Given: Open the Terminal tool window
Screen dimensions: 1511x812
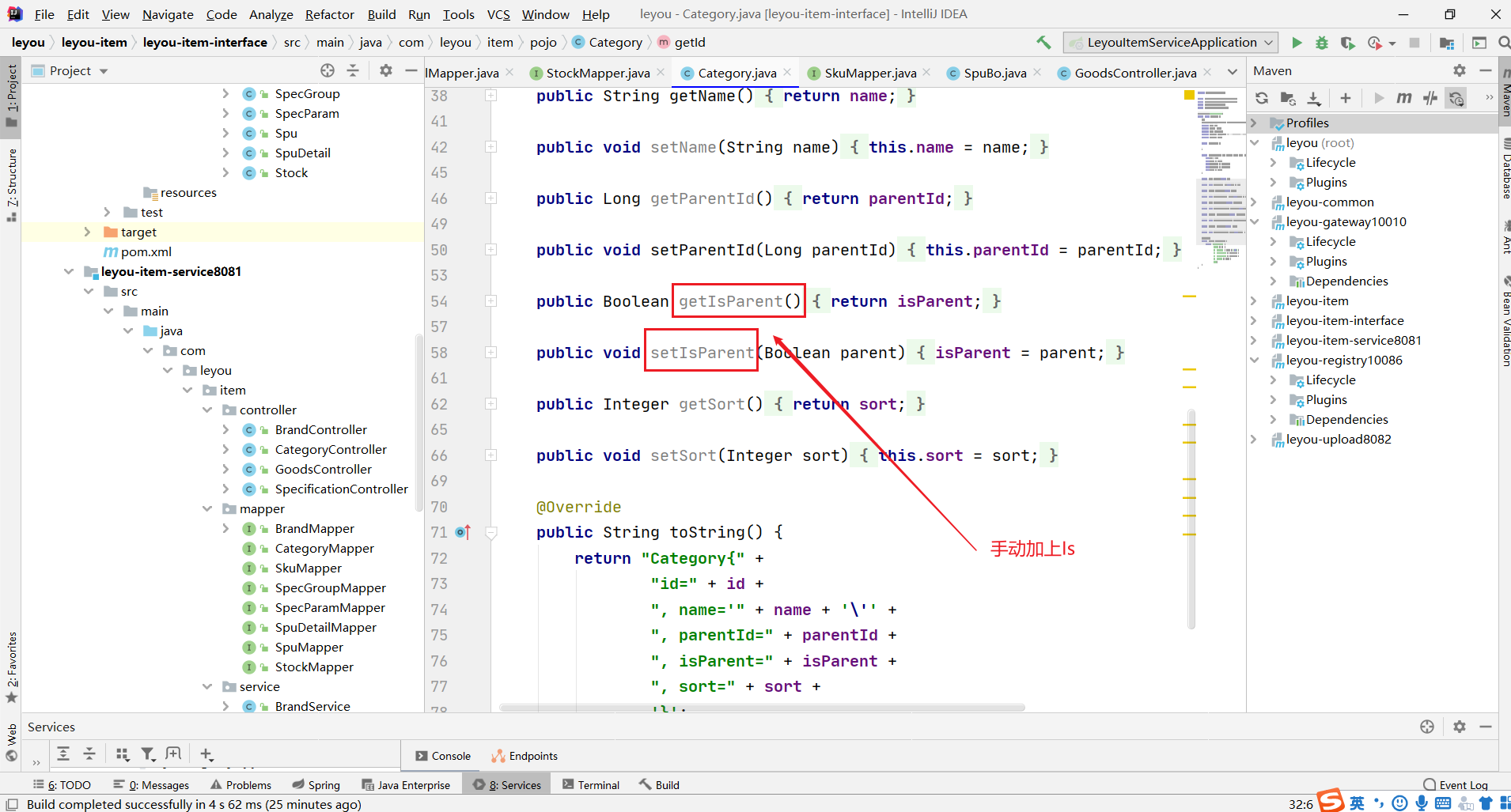Looking at the screenshot, I should click(590, 785).
